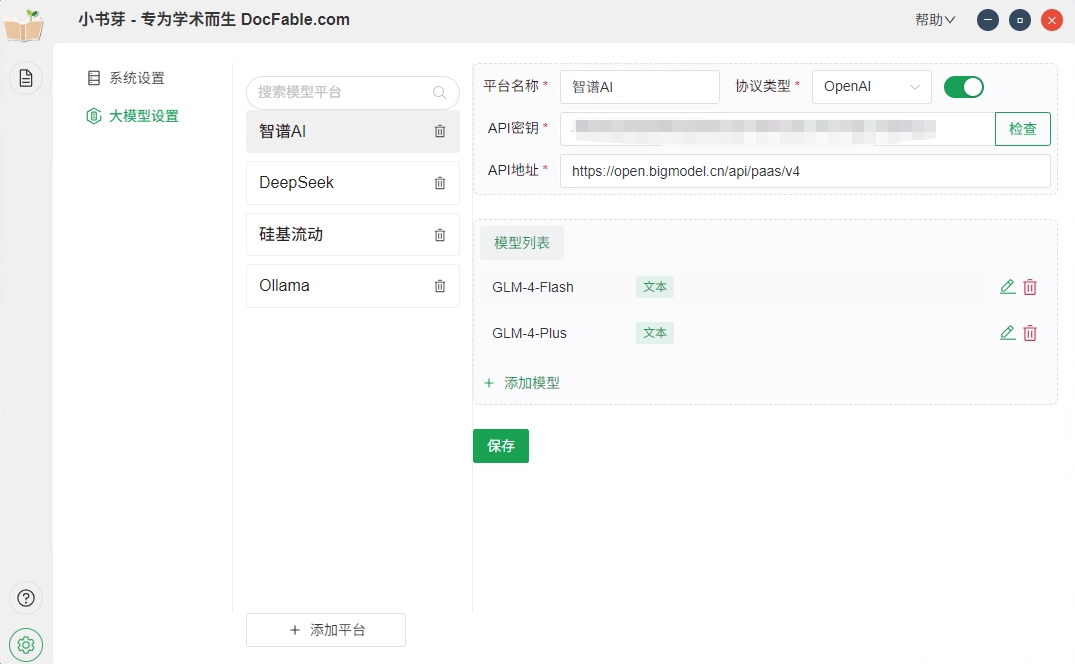
Task: Edit the GLM-4-Plus model
Action: pos(1007,333)
